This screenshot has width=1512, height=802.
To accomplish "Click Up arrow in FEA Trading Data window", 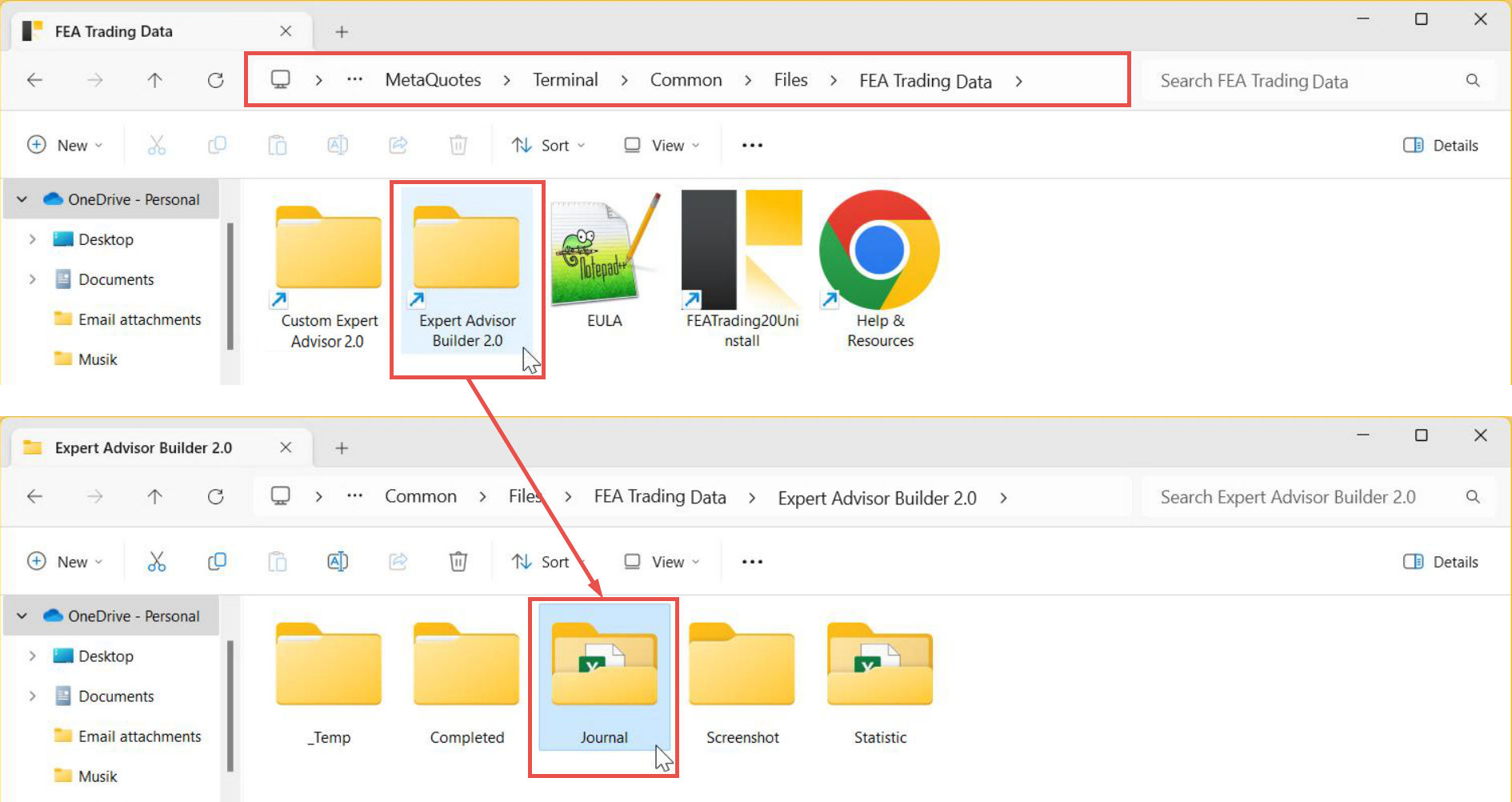I will (x=154, y=80).
